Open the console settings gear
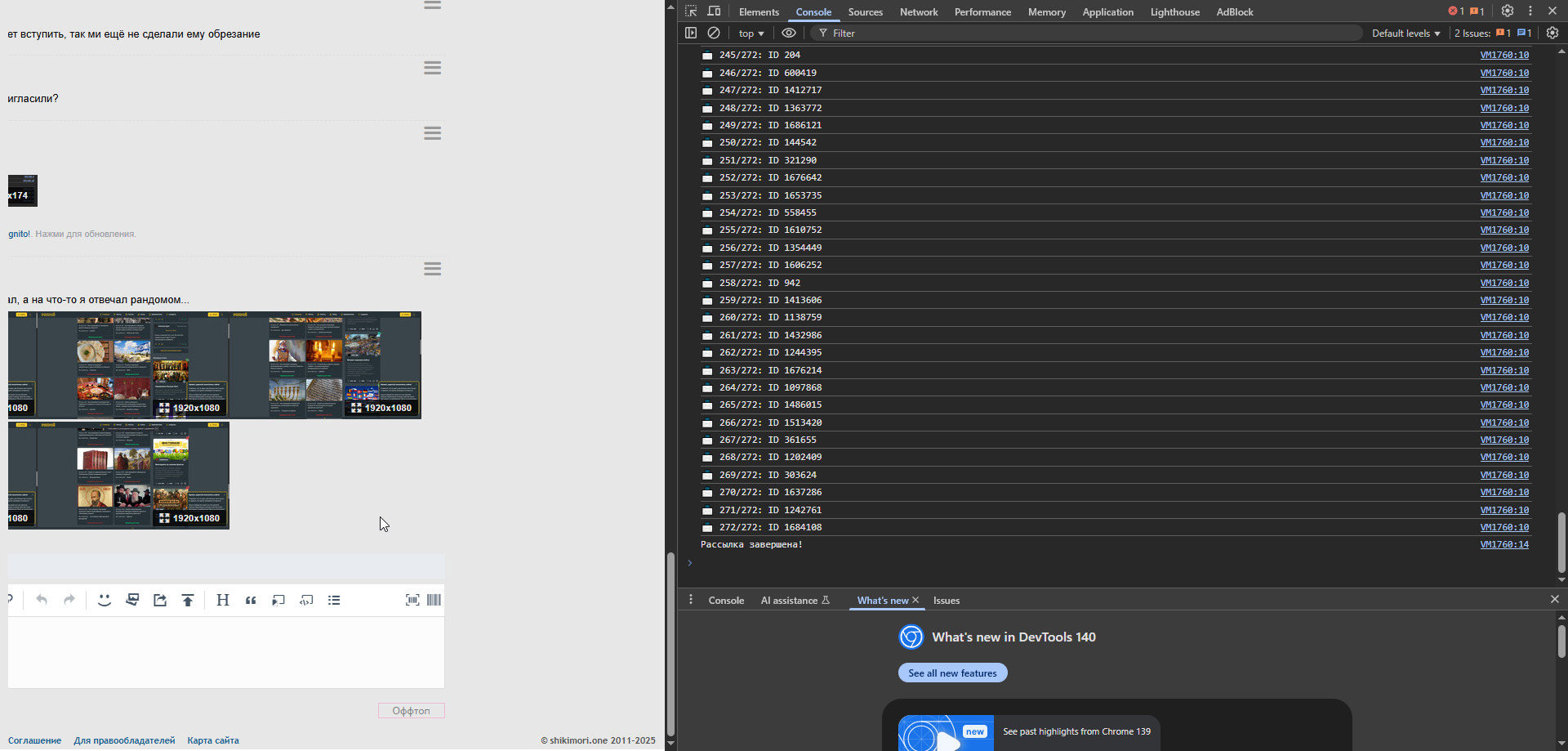The width and height of the screenshot is (1568, 751). tap(1552, 34)
